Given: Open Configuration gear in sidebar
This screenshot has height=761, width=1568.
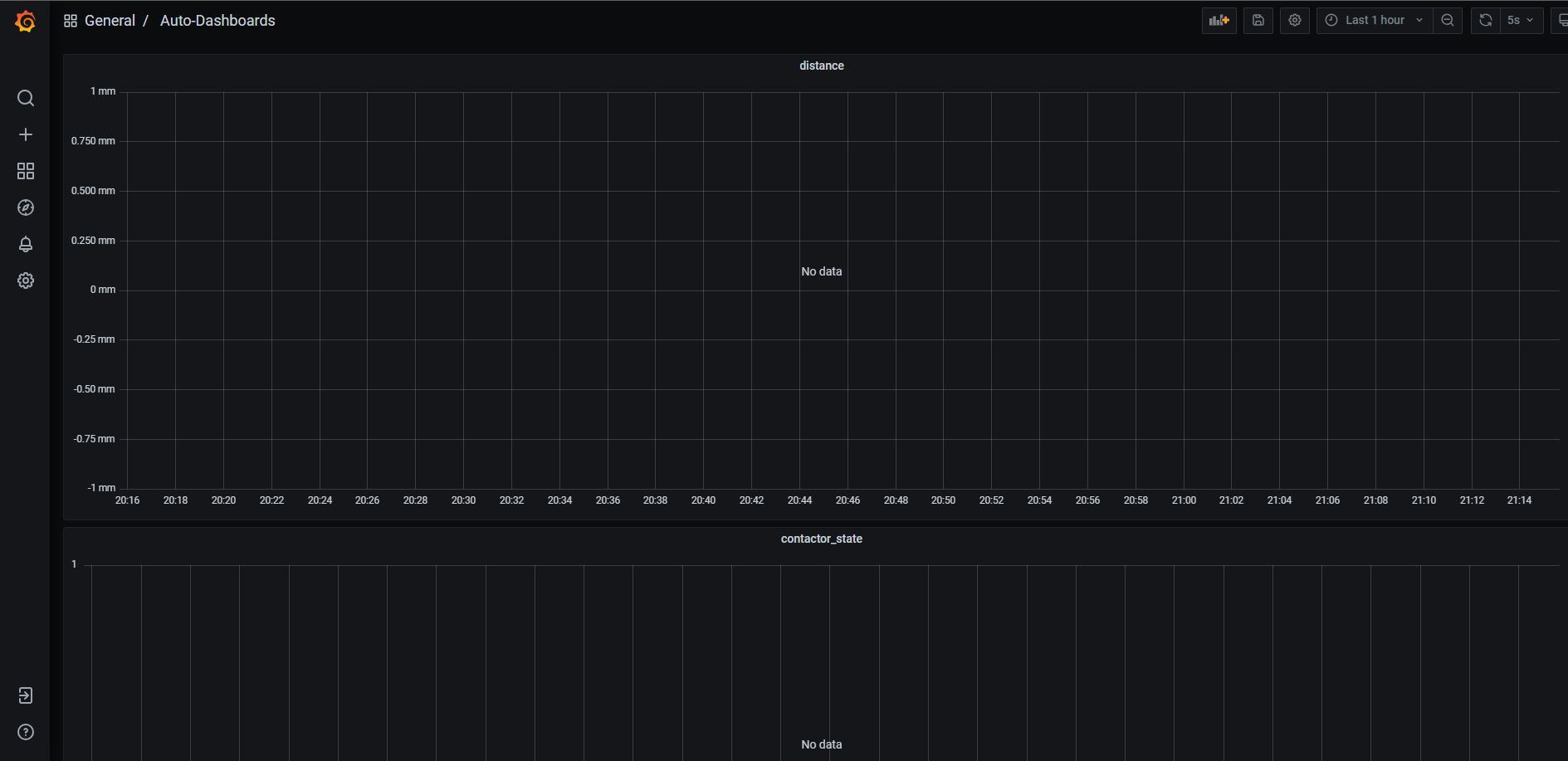Looking at the screenshot, I should (26, 280).
